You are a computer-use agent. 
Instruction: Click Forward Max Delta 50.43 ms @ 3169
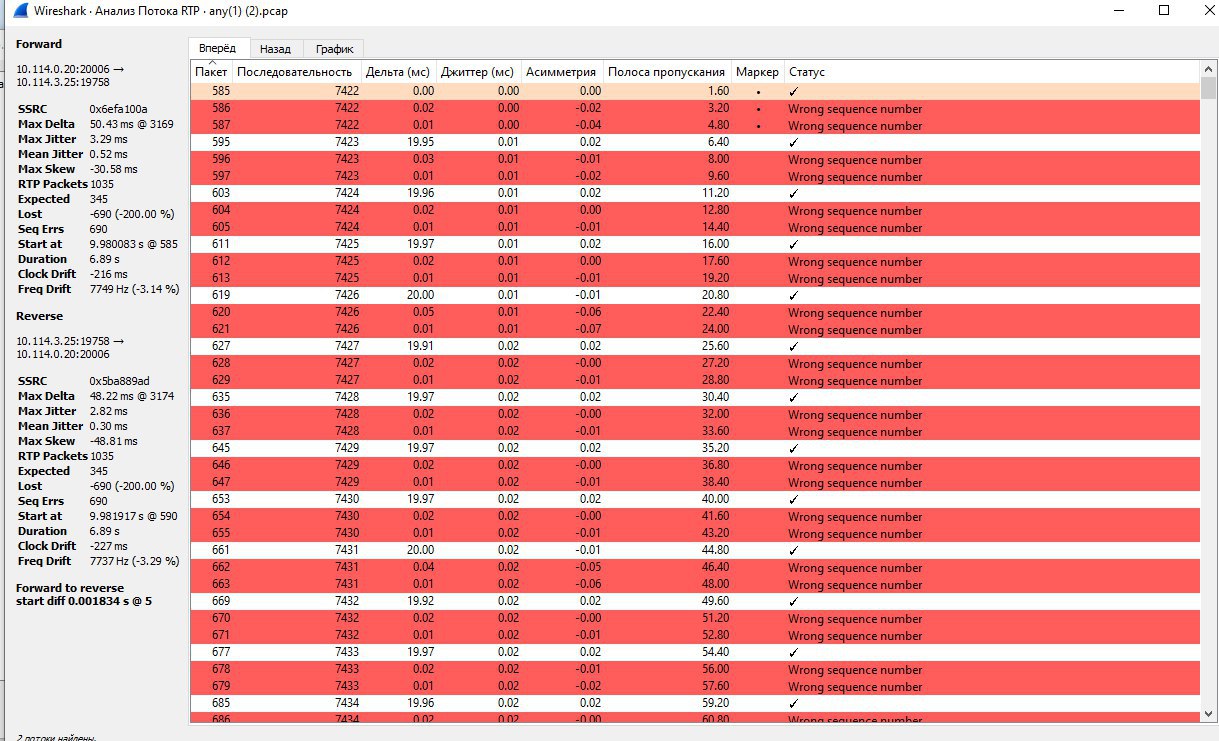click(x=131, y=124)
